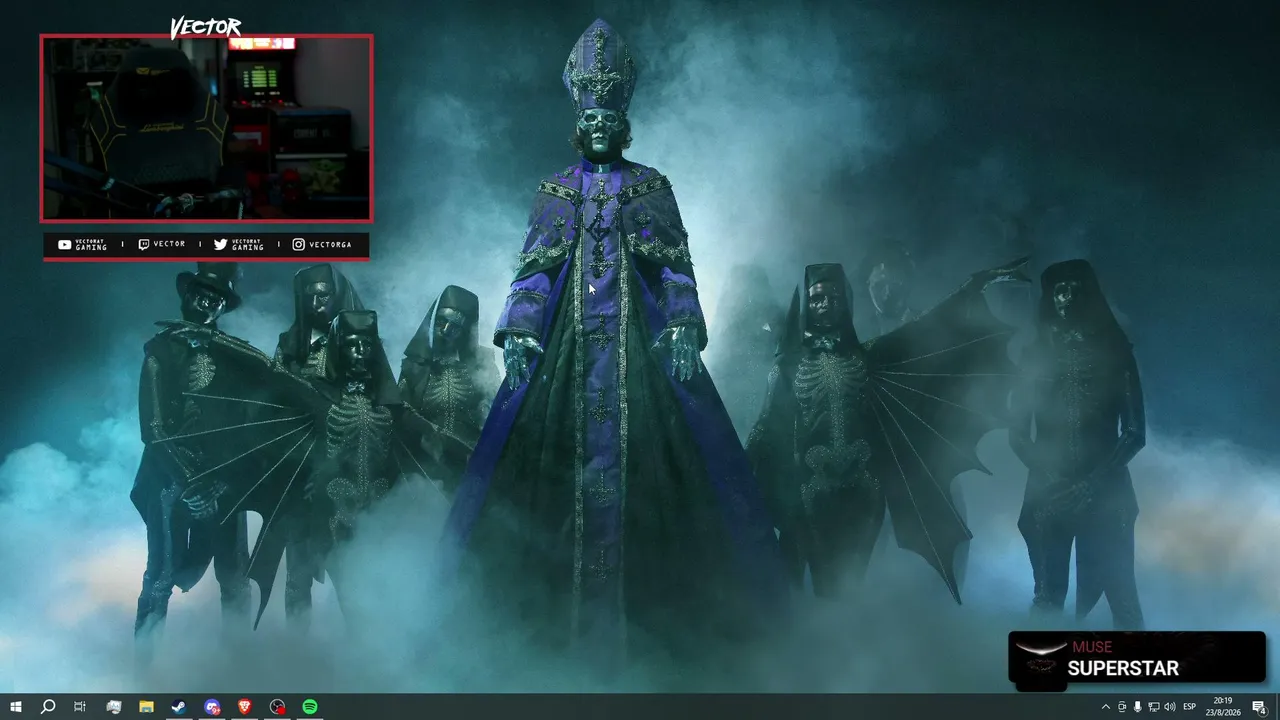This screenshot has width=1280, height=720.
Task: Open the notification center with 4 alerts
Action: coord(1260,707)
